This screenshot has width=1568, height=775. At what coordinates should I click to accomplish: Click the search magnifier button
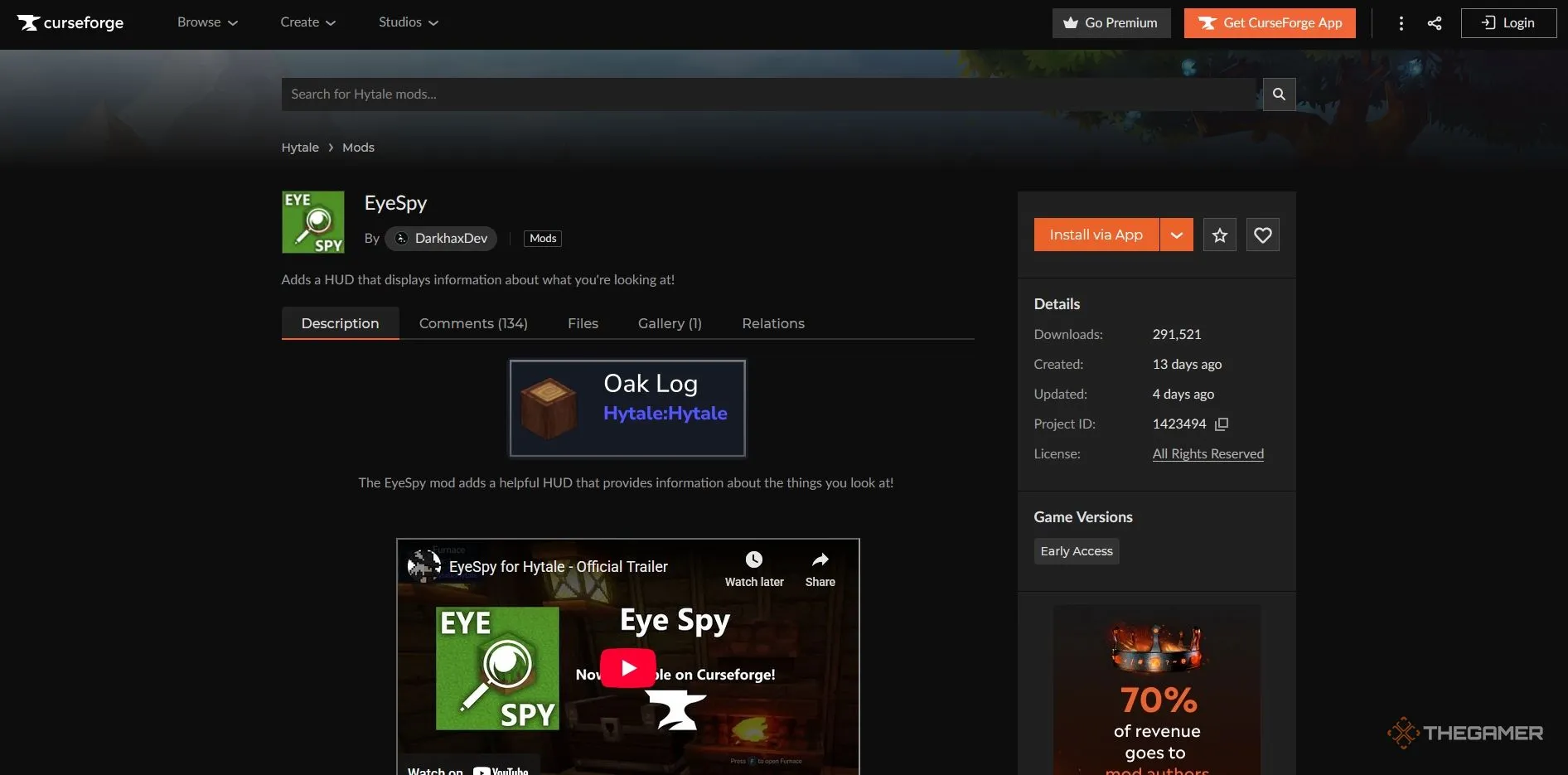(1279, 94)
